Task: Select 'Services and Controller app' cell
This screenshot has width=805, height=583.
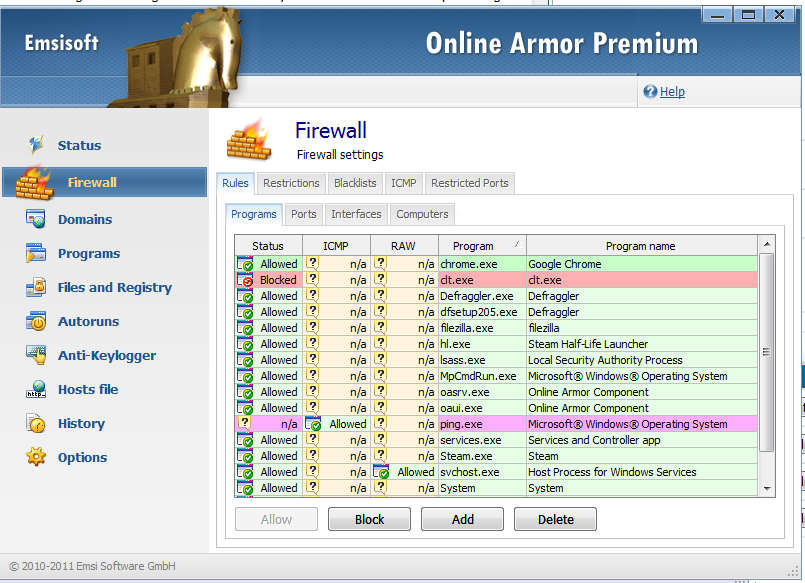Action: coord(642,440)
